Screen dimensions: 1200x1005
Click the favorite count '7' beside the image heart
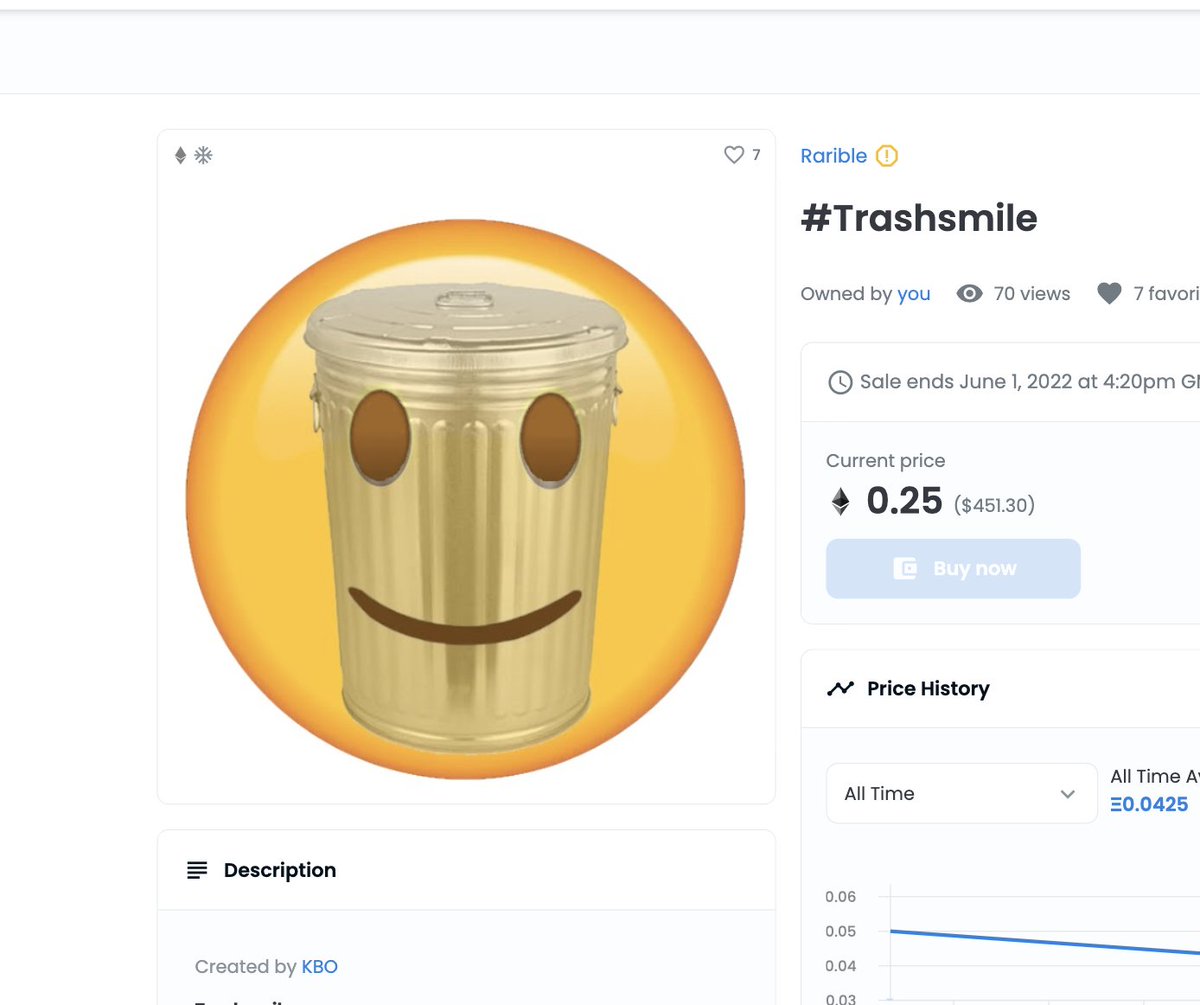756,155
